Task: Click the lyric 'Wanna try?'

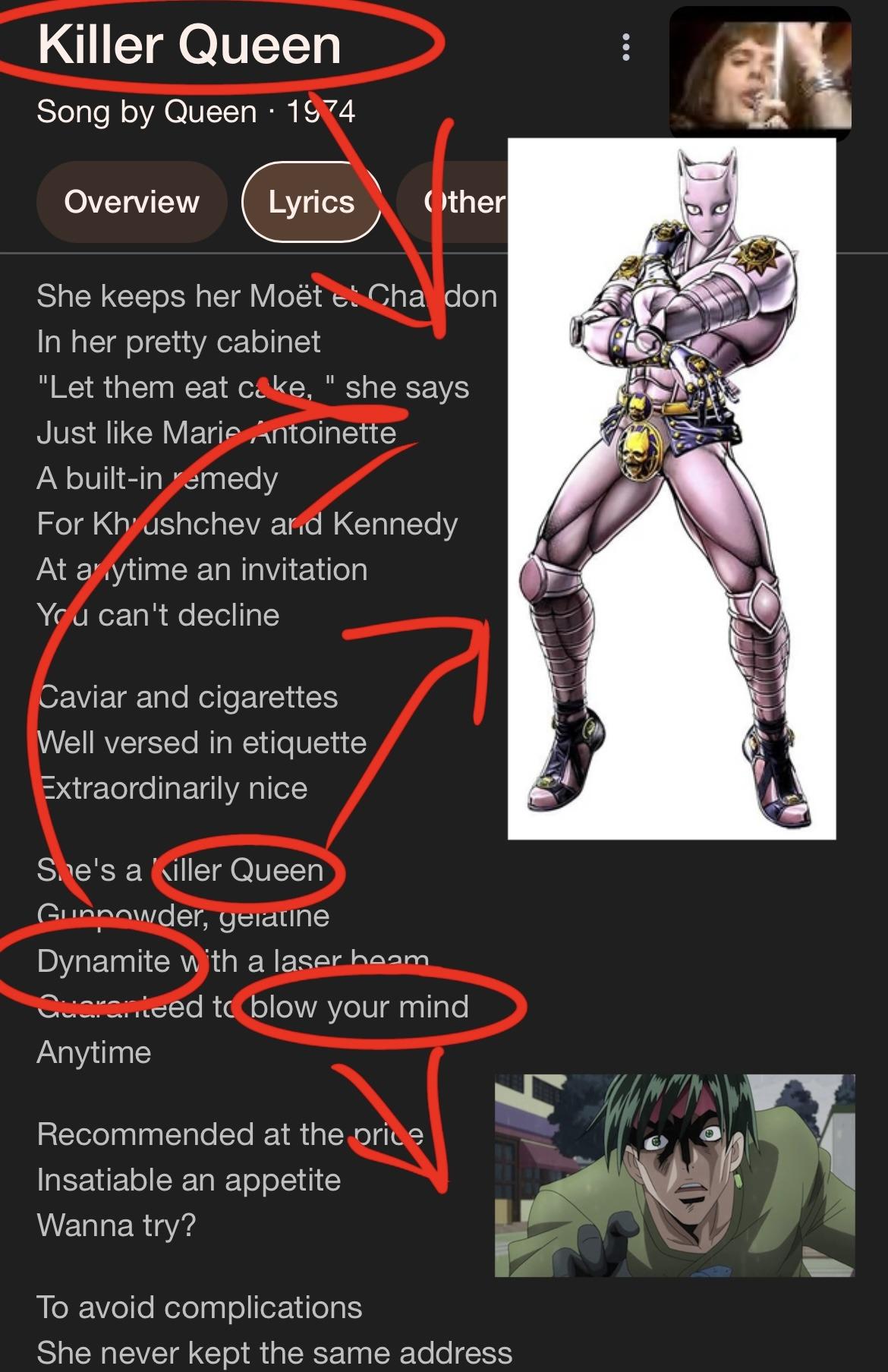Action: (x=116, y=1225)
